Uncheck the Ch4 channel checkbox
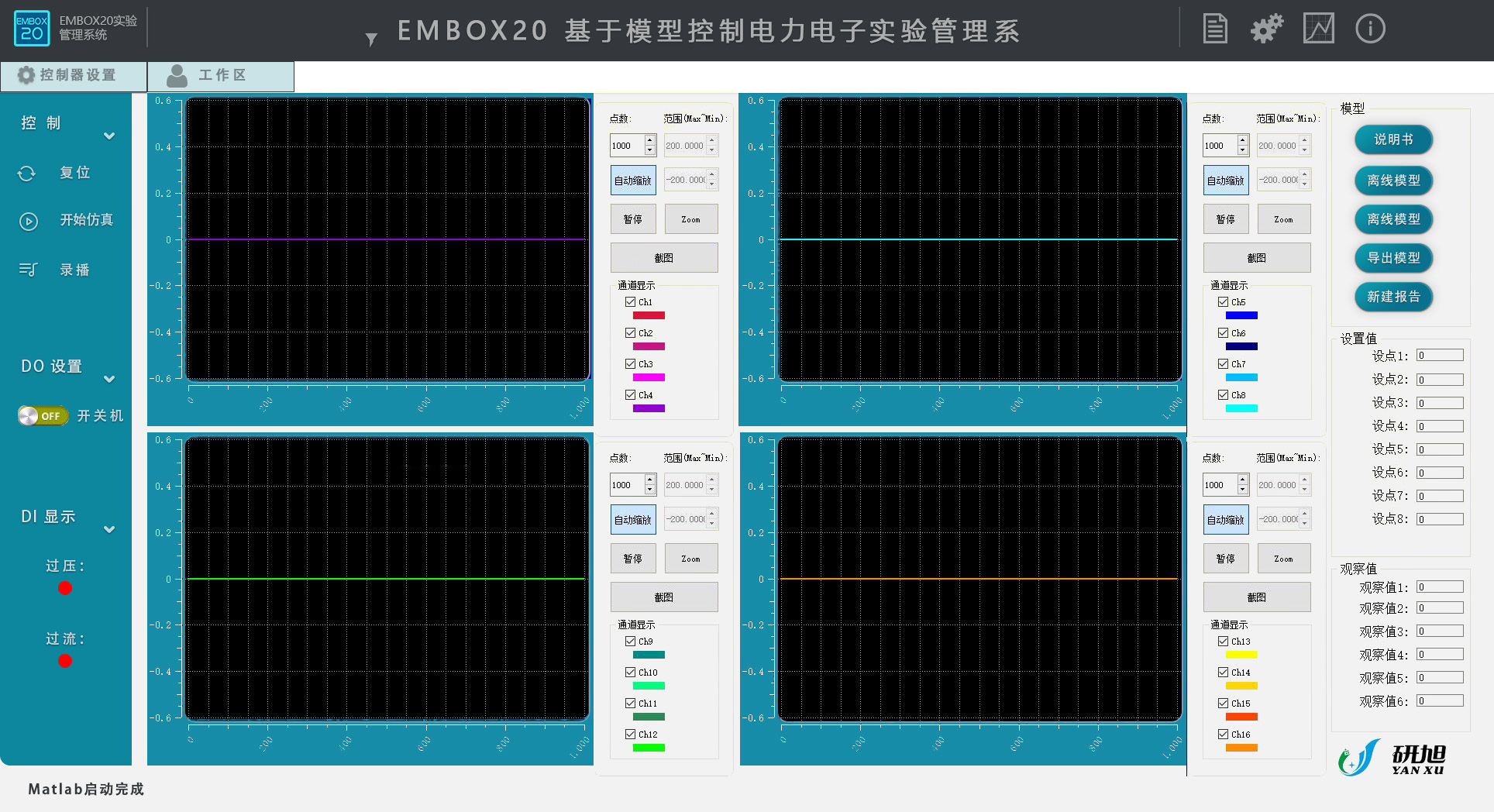The height and width of the screenshot is (812, 1494). click(630, 395)
